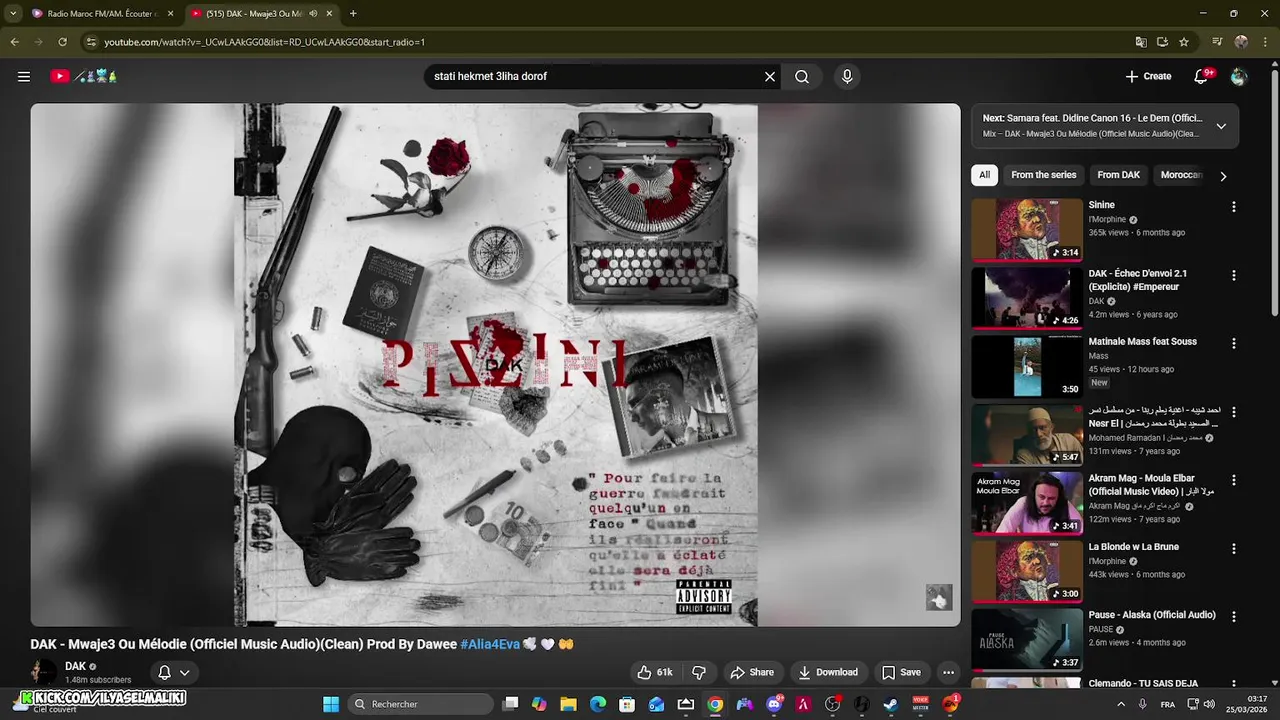Image resolution: width=1280 pixels, height=720 pixels.
Task: View site information icon in address bar
Action: tap(91, 42)
